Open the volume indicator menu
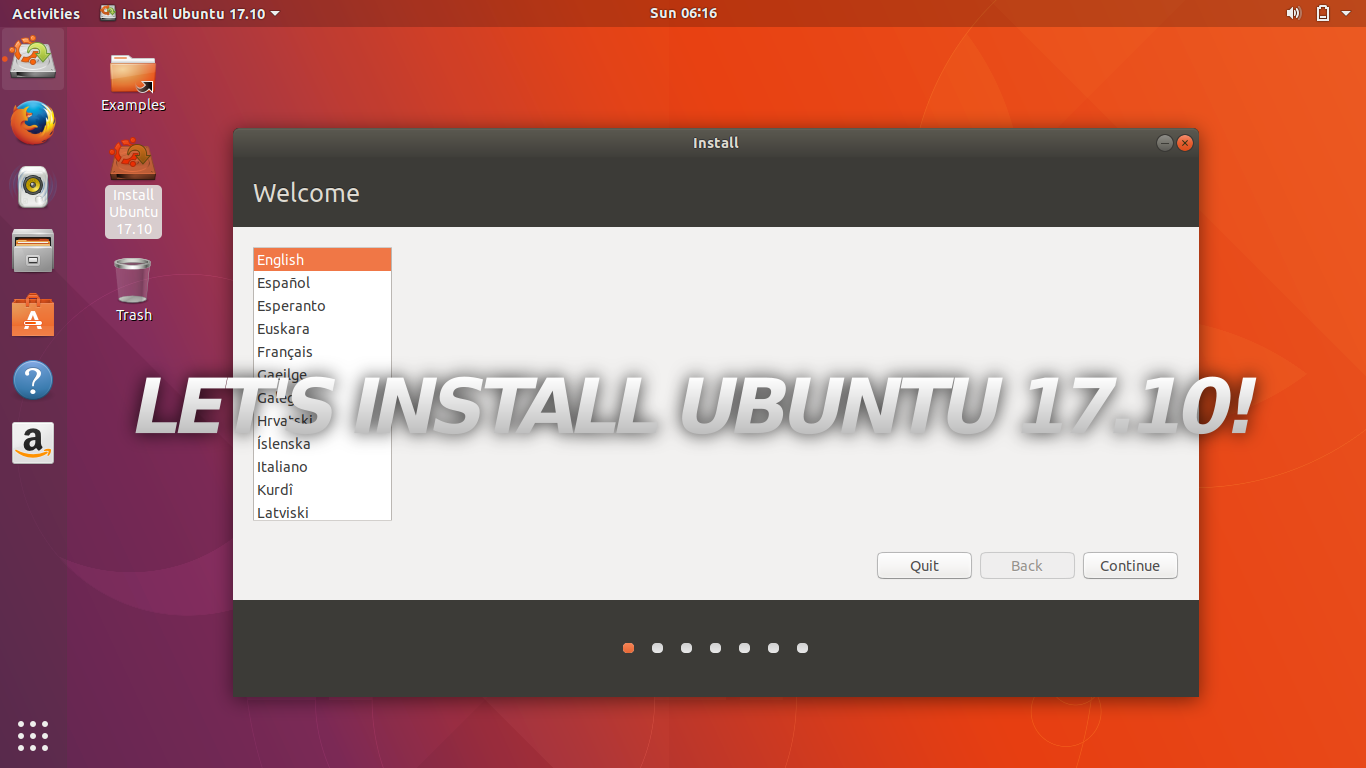This screenshot has height=768, width=1366. (1293, 13)
